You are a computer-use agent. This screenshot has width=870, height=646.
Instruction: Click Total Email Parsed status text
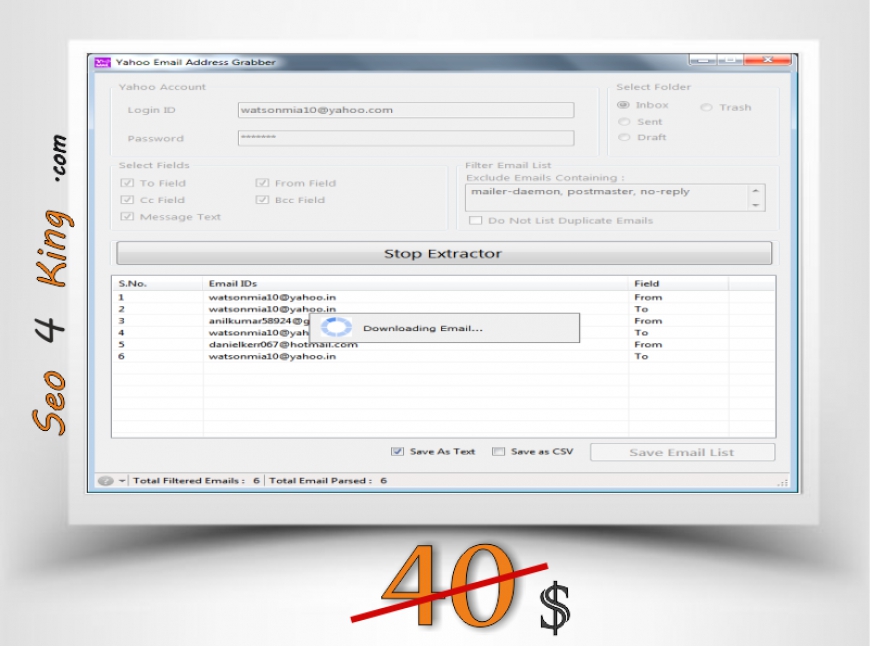[x=328, y=481]
